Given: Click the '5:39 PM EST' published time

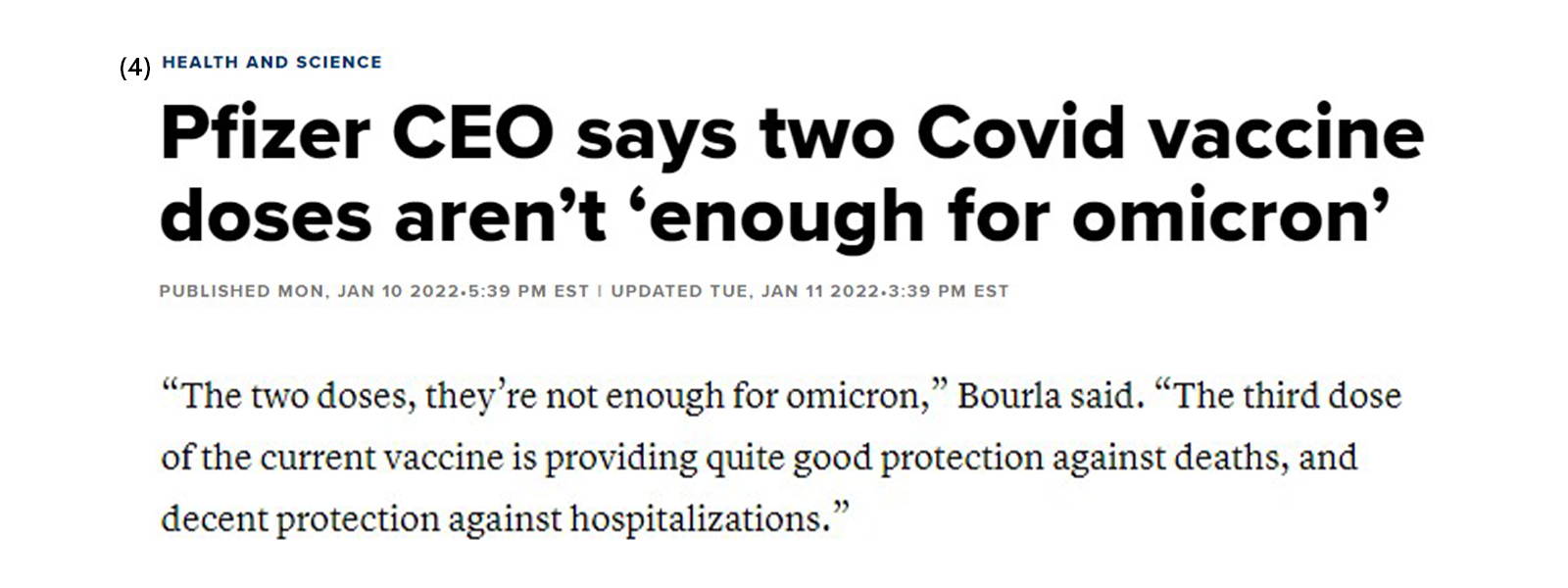Looking at the screenshot, I should click(527, 291).
